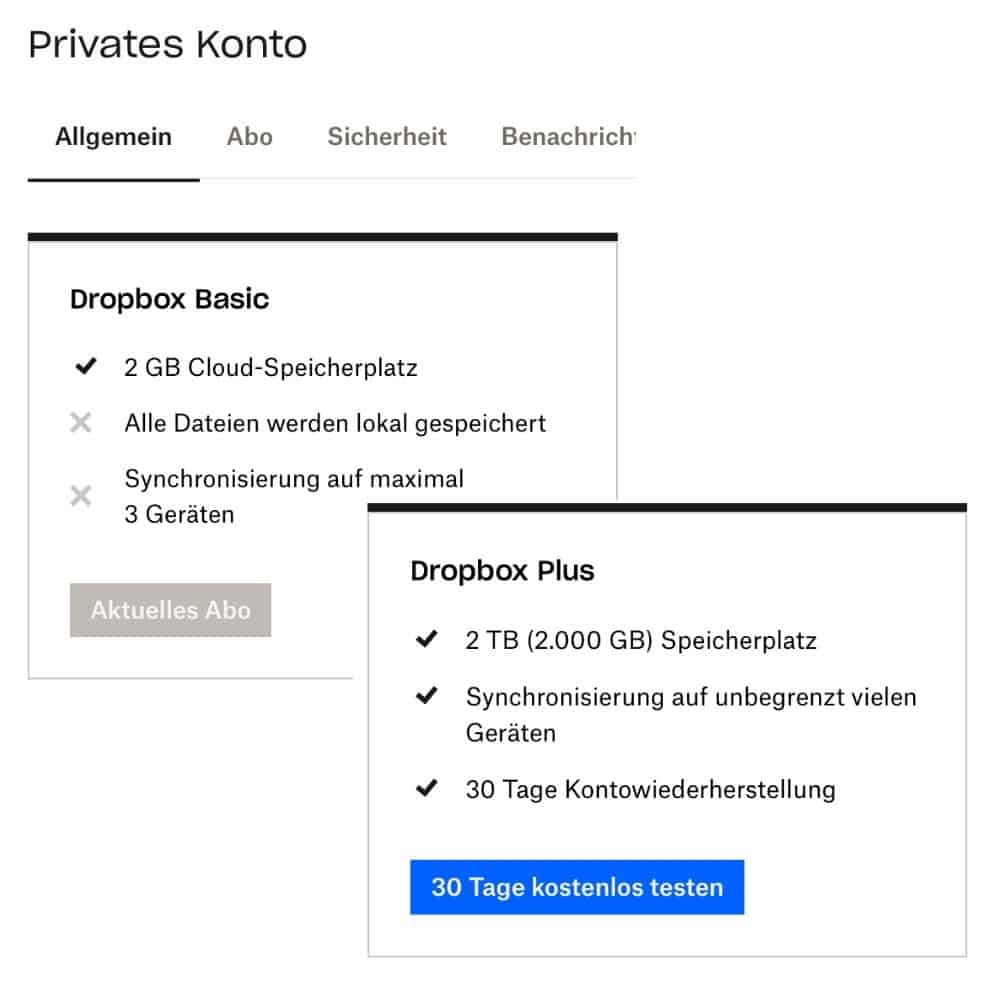This screenshot has width=1000, height=1000.
Task: Select the Dropbox Basic heading
Action: [x=170, y=299]
